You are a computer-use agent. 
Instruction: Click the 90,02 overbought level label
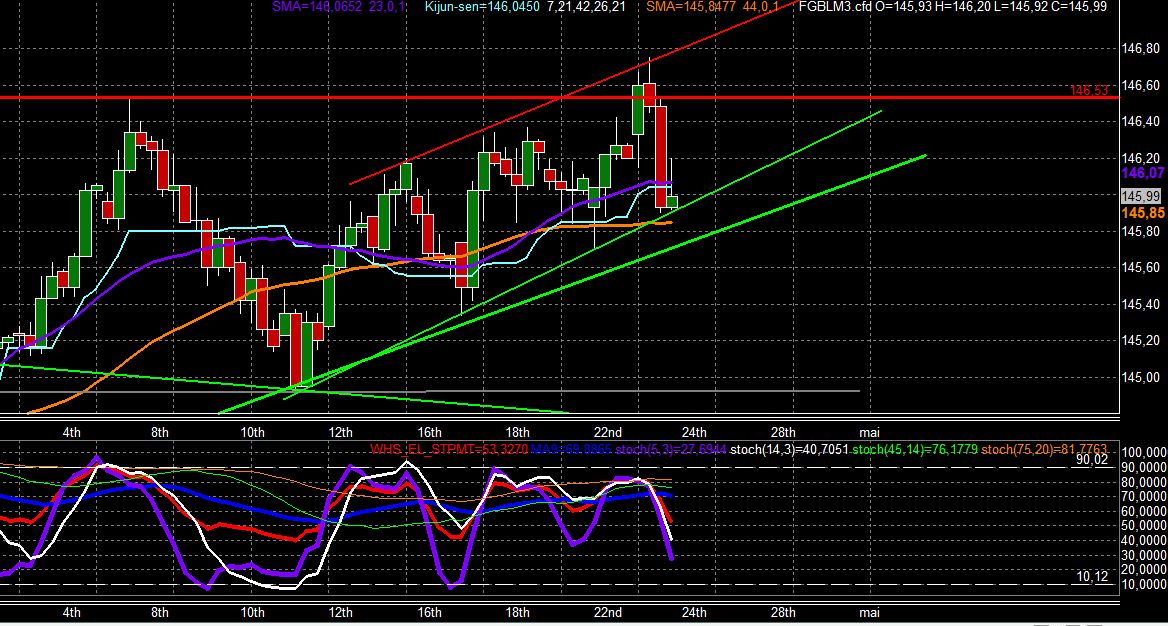click(1092, 460)
